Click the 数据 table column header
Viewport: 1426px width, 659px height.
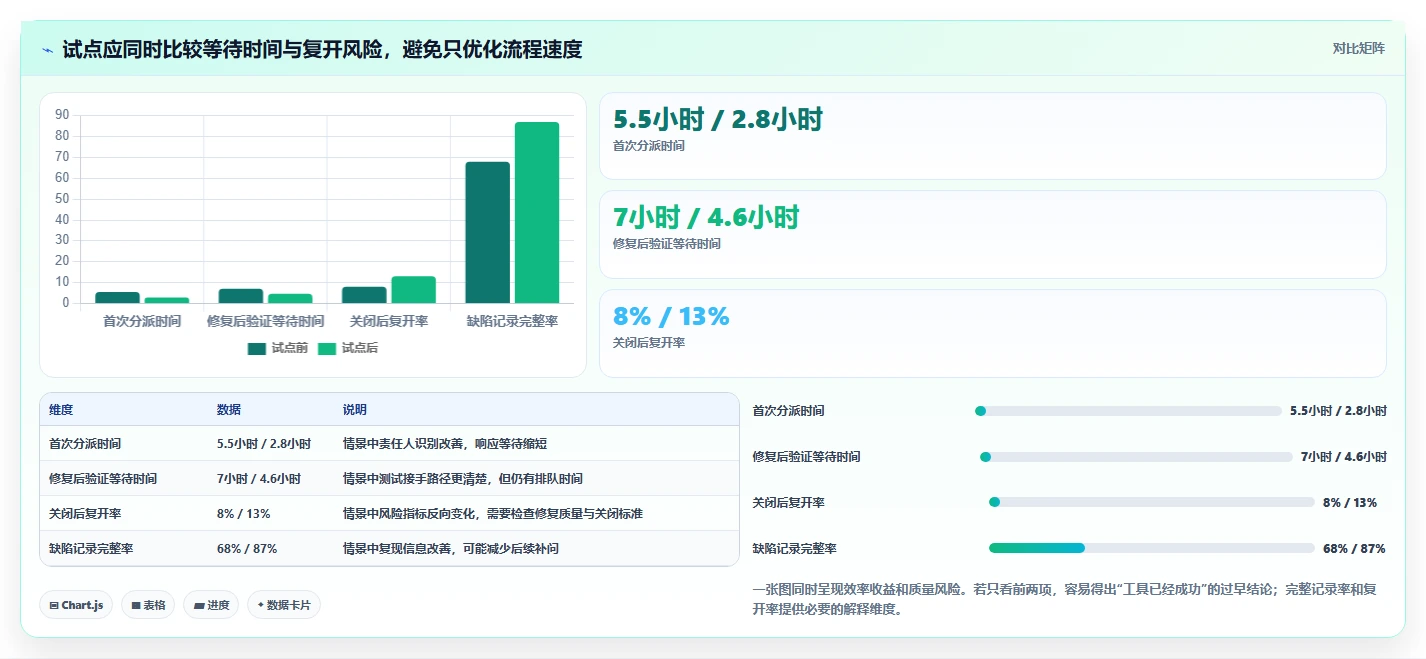(229, 410)
